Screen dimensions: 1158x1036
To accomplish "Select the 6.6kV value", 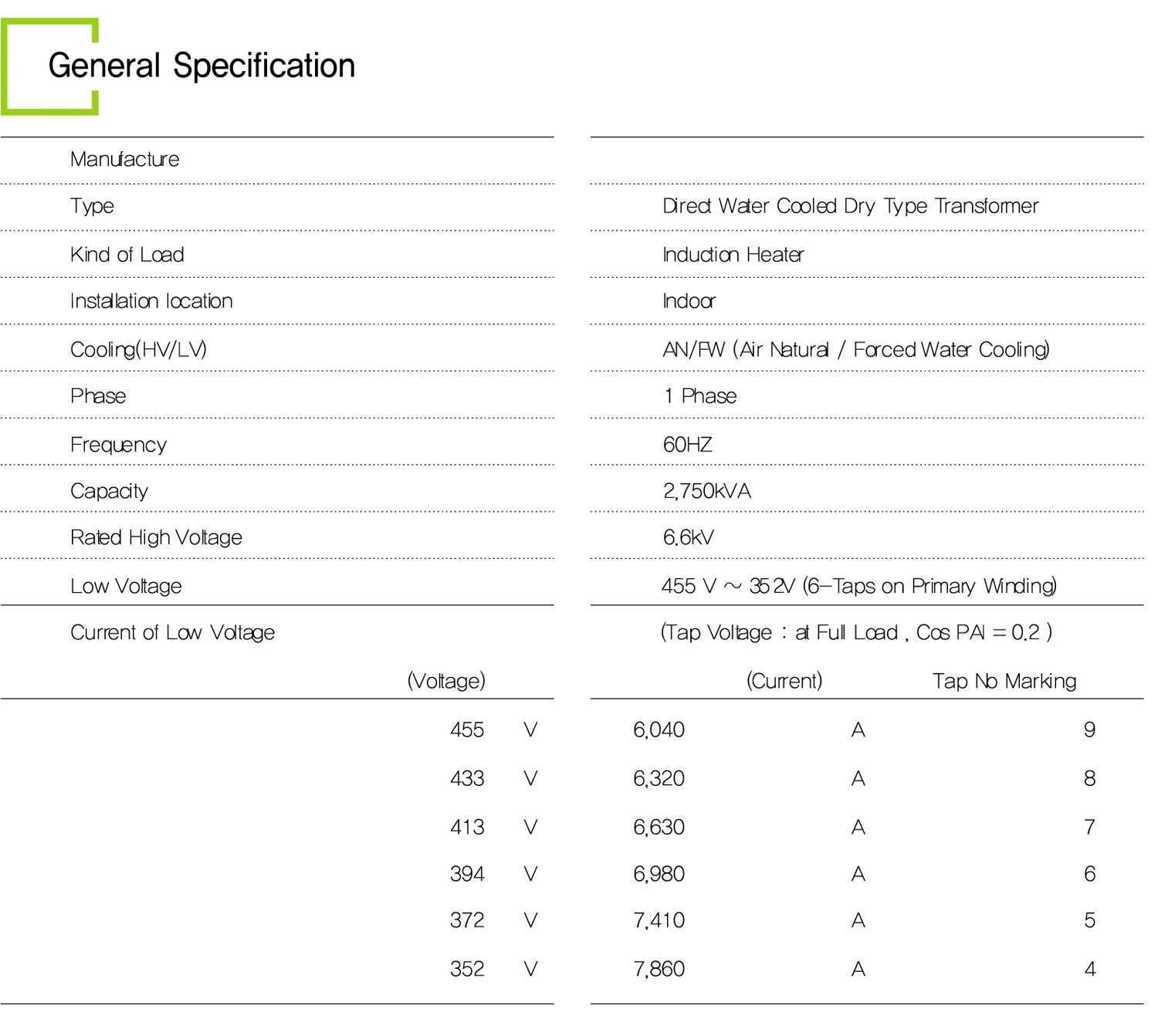I will pos(688,537).
